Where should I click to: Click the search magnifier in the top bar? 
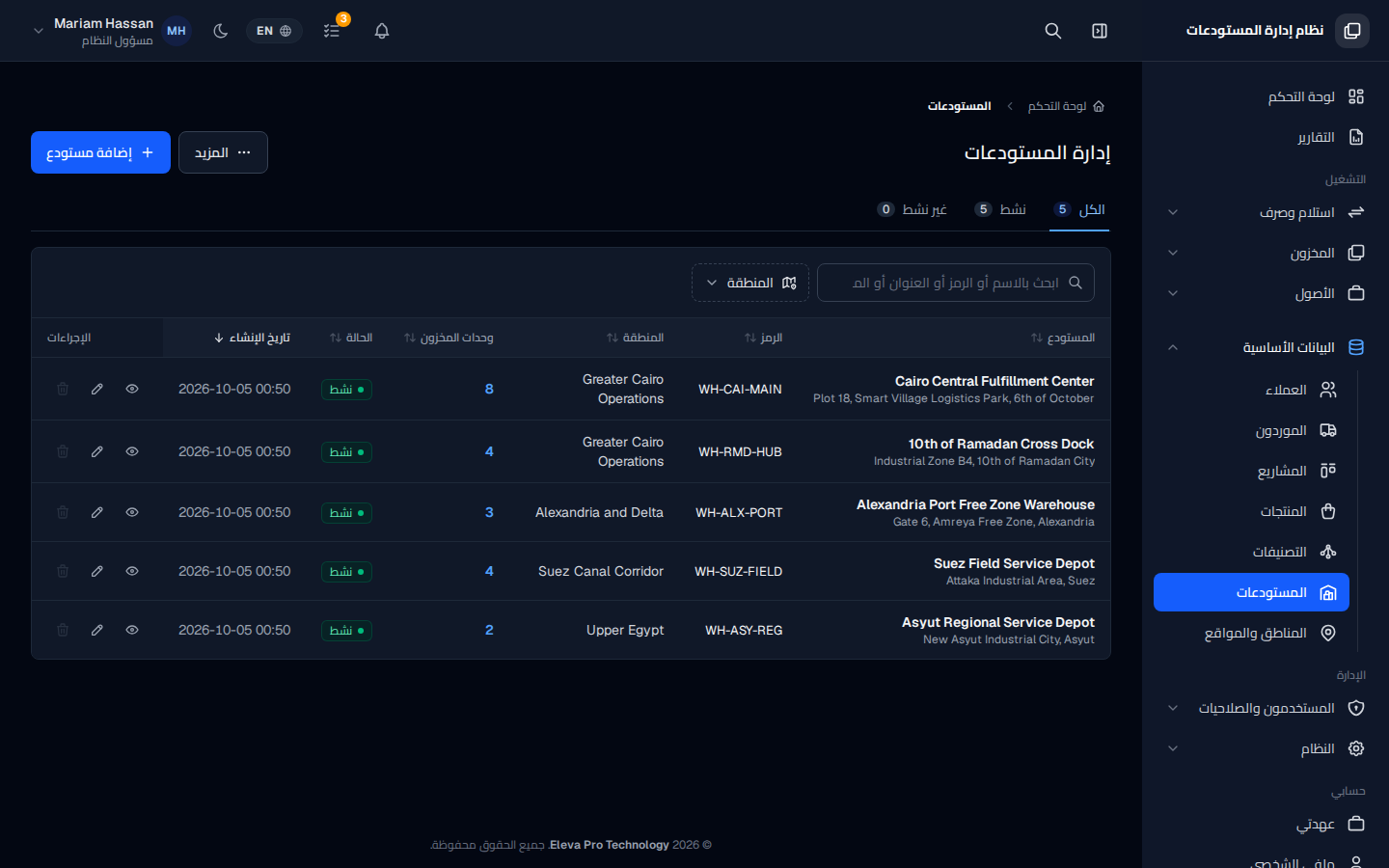[x=1053, y=31]
